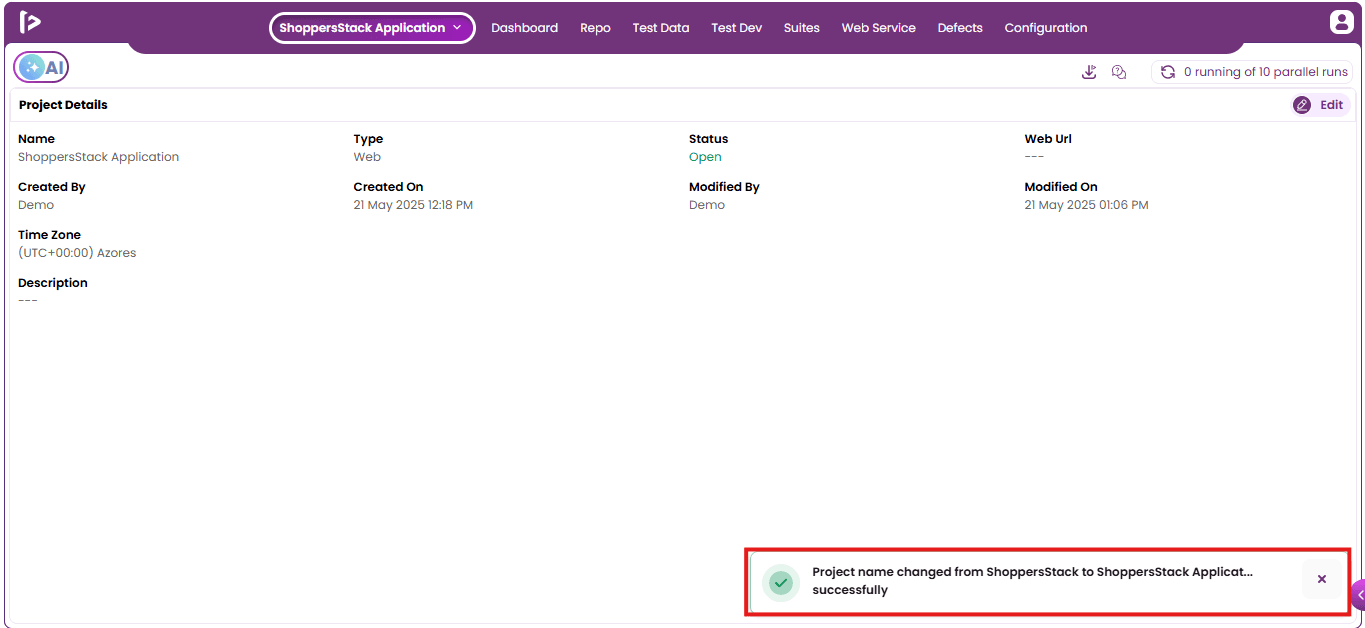Click the time zone value (UTC+00:00) Azores
This screenshot has width=1365, height=628.
pyautogui.click(x=77, y=253)
